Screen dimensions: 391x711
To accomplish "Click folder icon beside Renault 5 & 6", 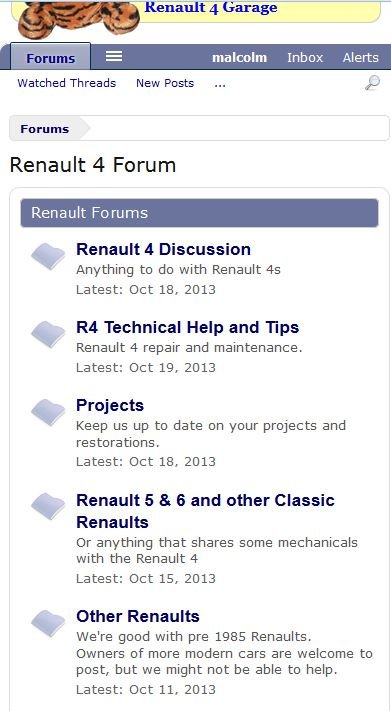I will (x=48, y=506).
